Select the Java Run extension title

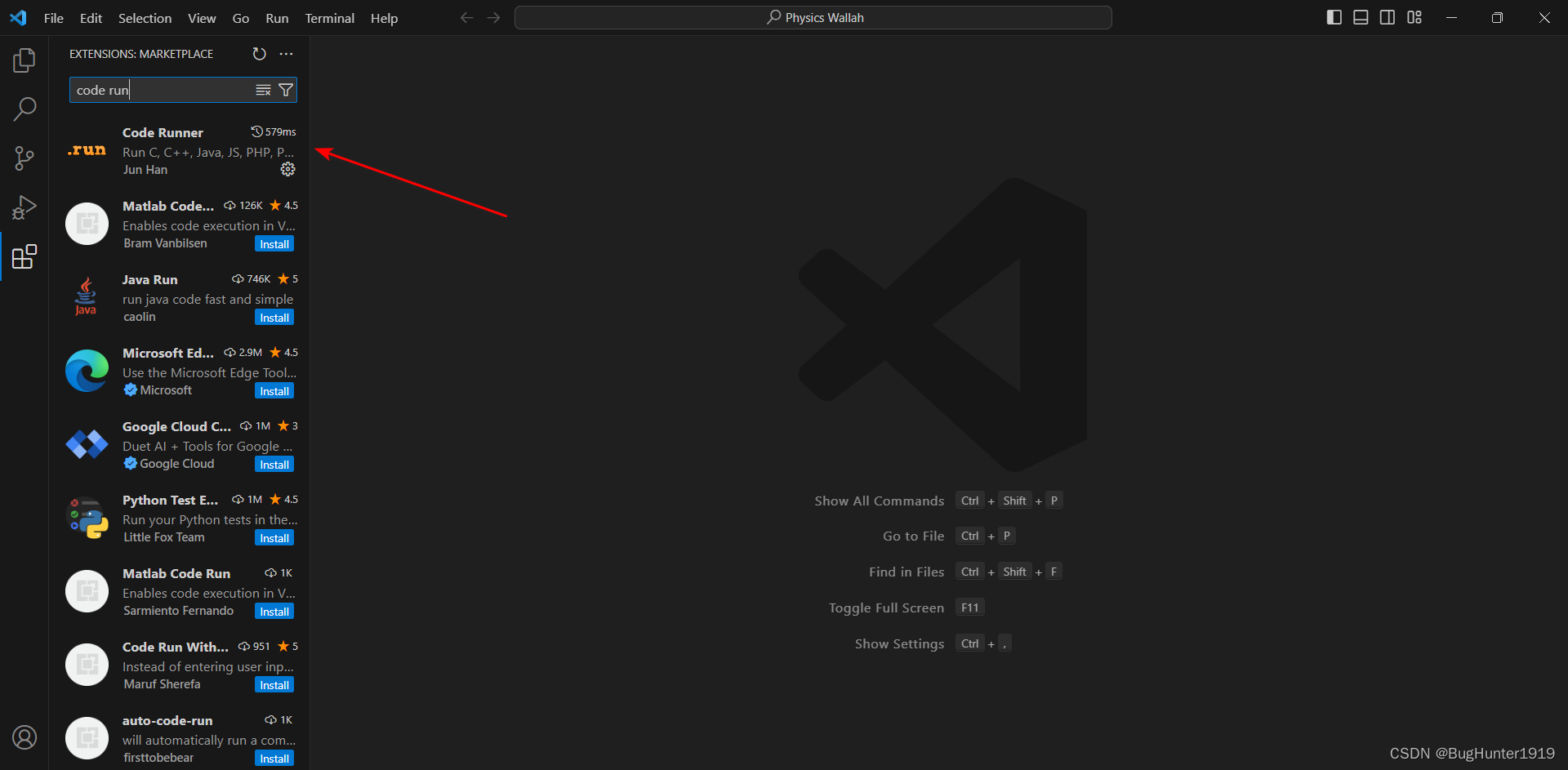click(x=149, y=279)
